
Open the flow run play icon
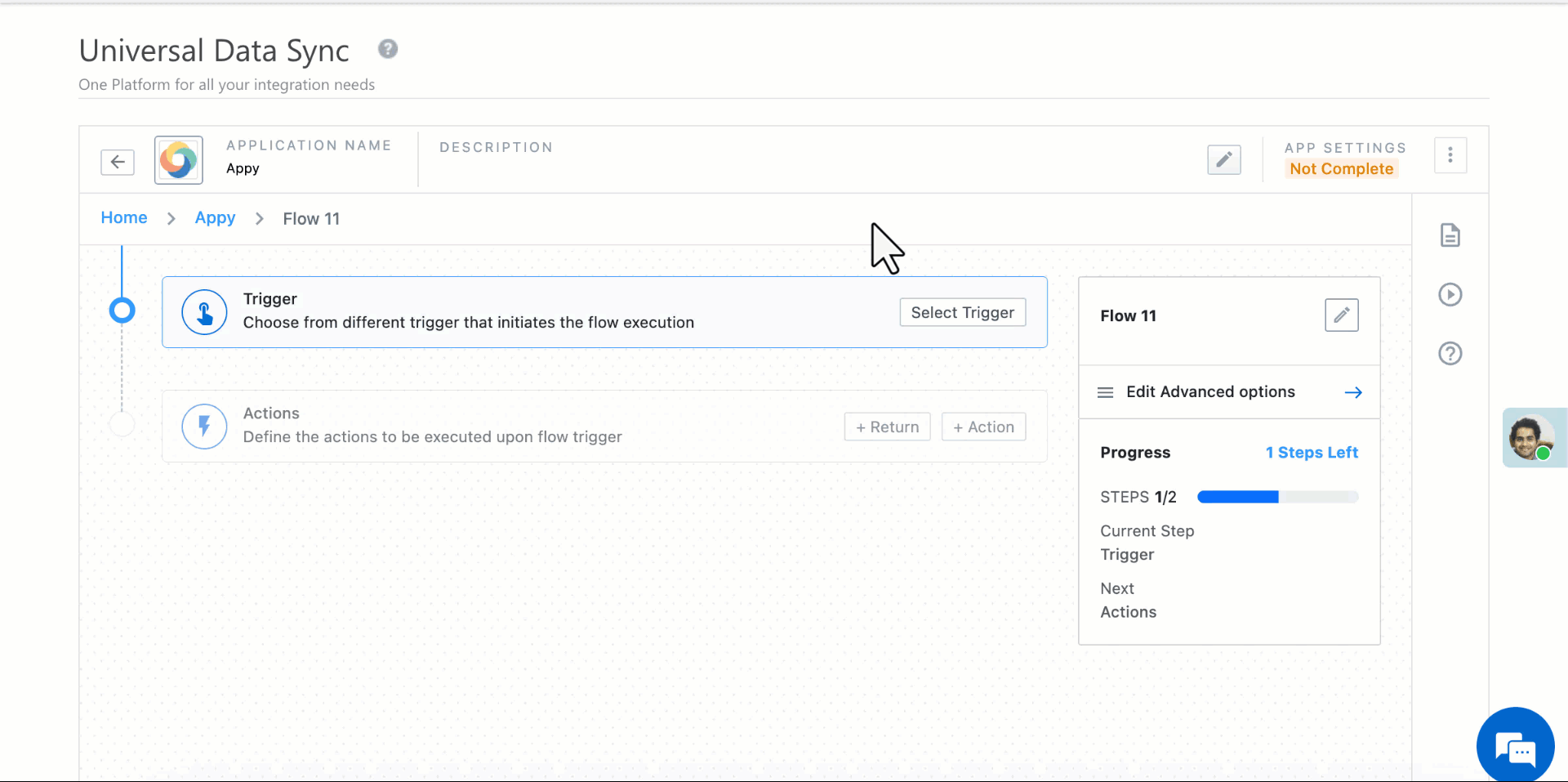[x=1450, y=294]
